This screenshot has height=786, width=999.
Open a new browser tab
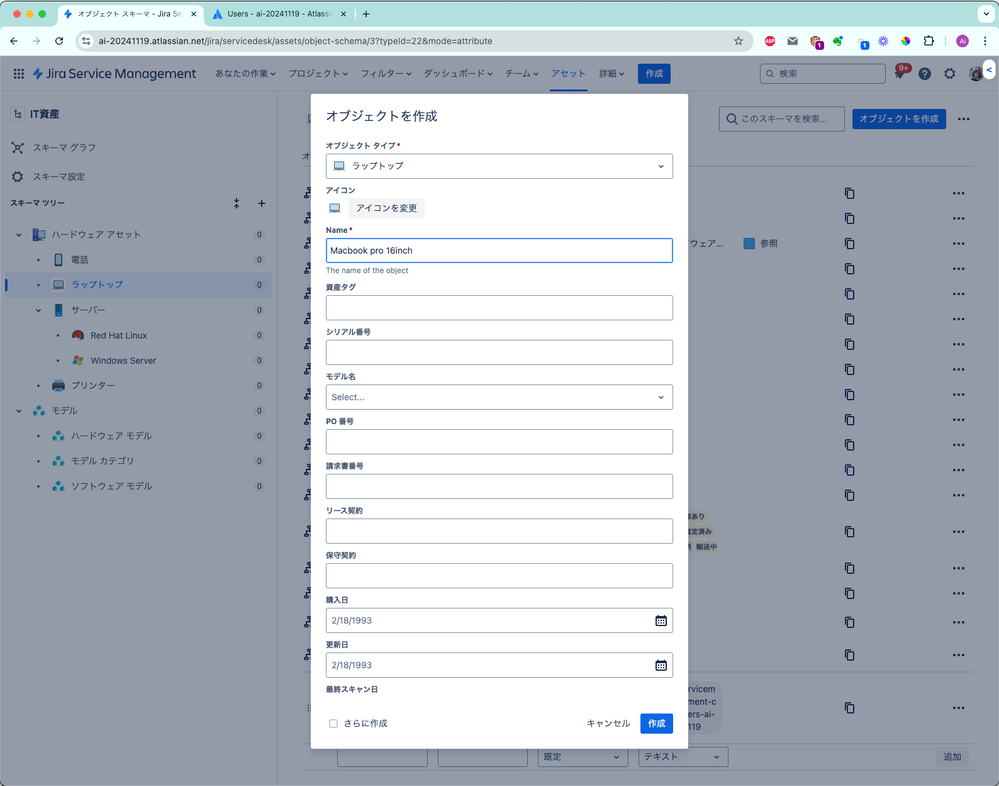(366, 13)
